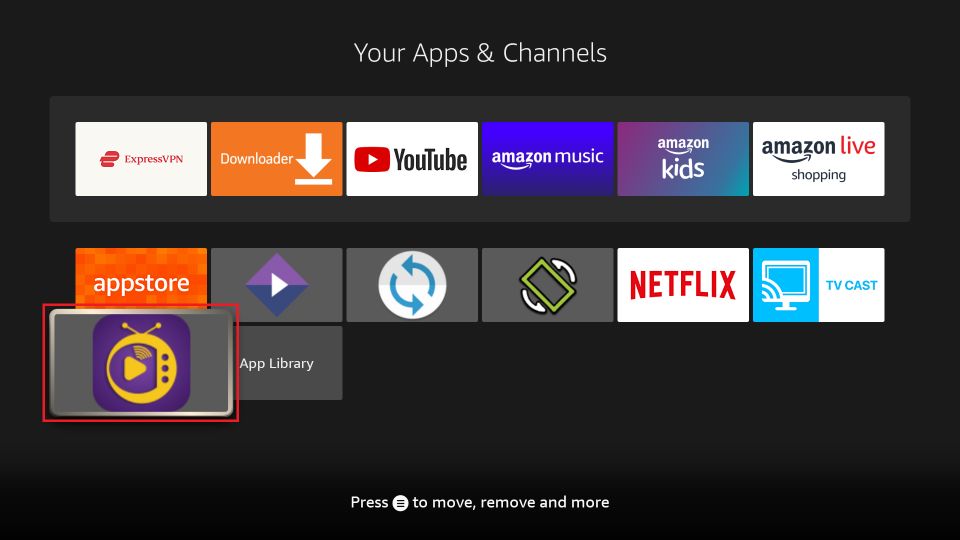Open Amazon Live shopping tile
The width and height of the screenshot is (960, 540).
pos(819,159)
